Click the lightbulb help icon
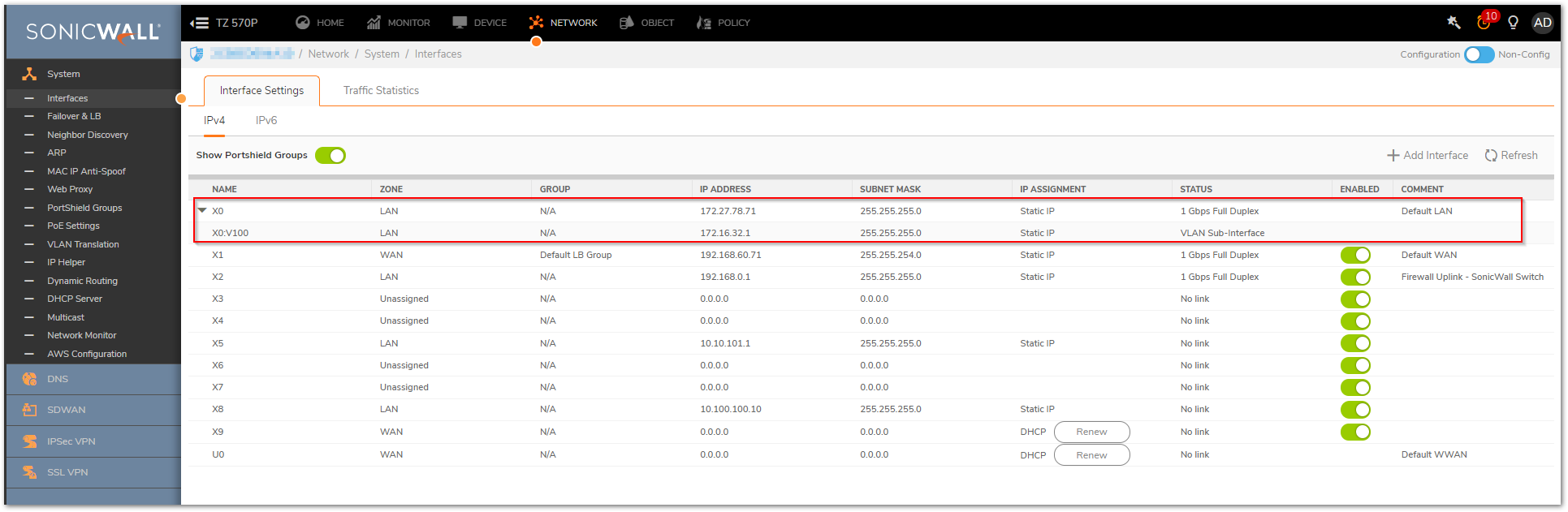The height and width of the screenshot is (512, 1568). click(1513, 23)
